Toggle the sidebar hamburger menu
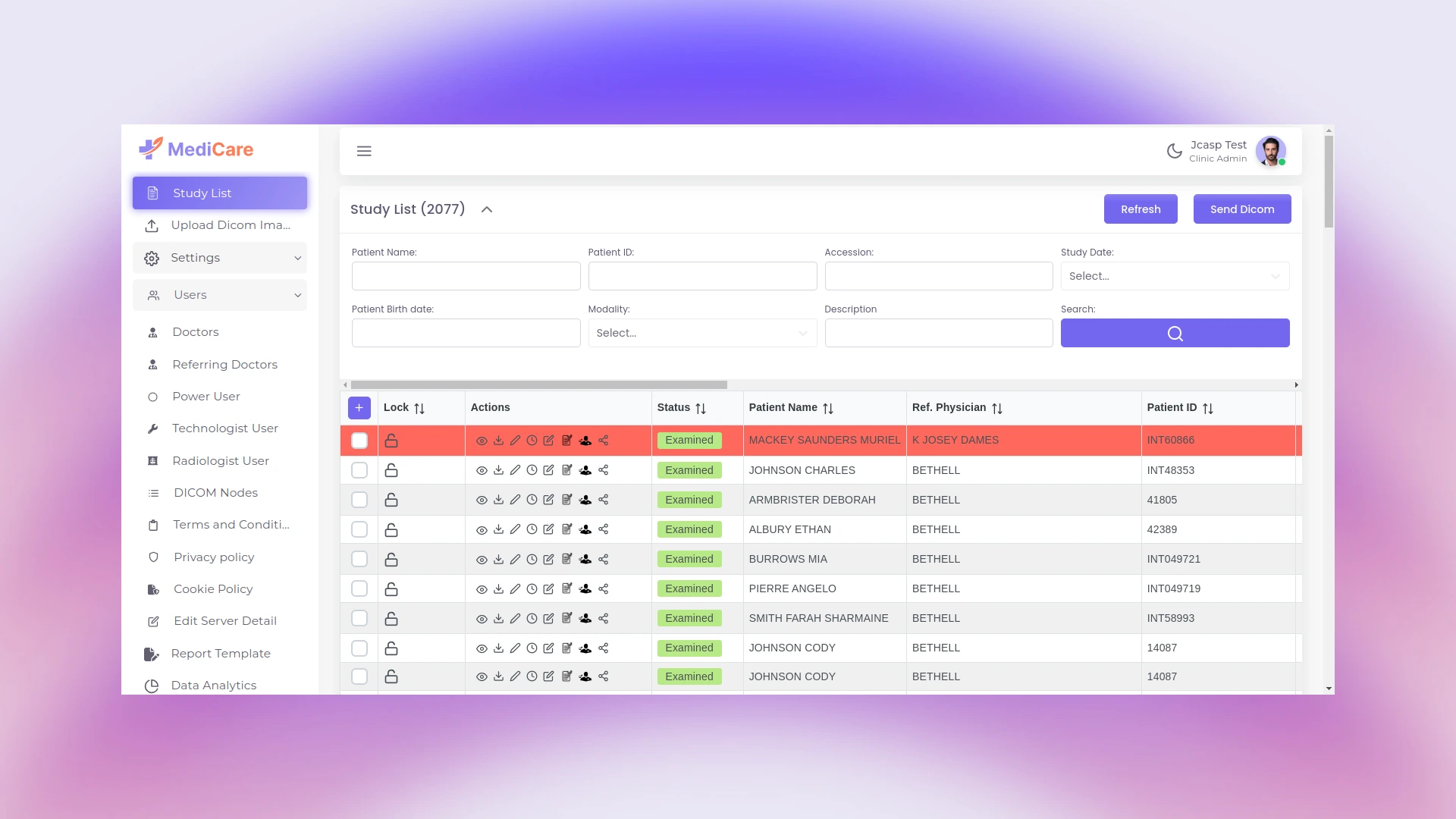The image size is (1456, 819). pyautogui.click(x=364, y=151)
